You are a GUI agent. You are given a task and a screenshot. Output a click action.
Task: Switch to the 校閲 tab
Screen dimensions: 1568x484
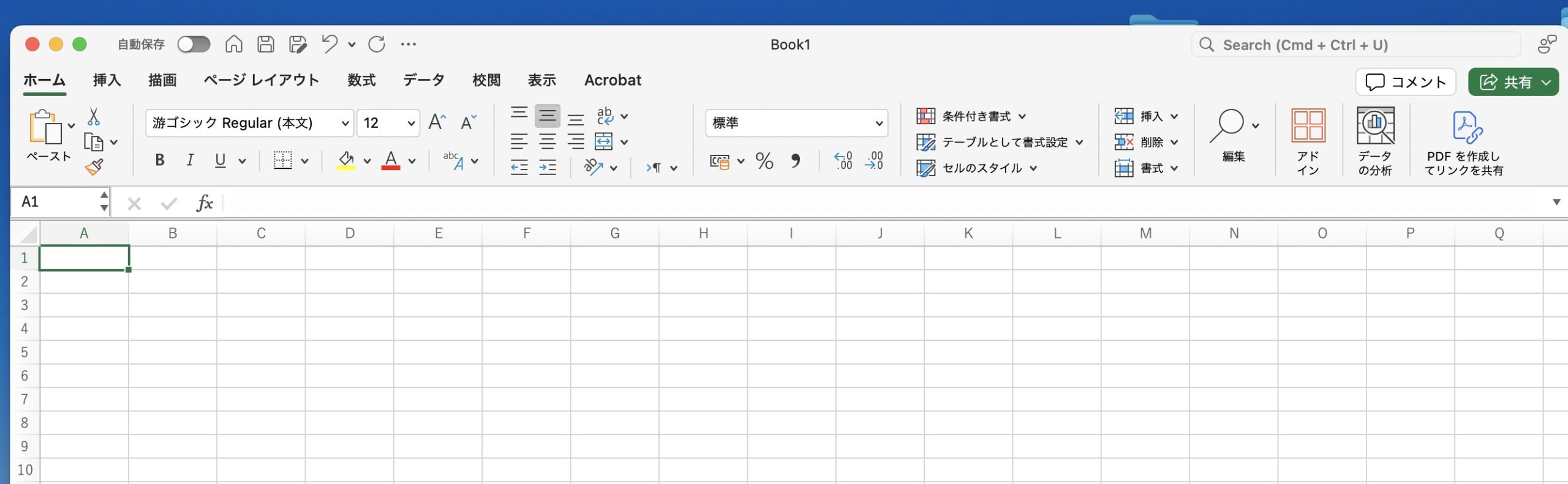click(x=486, y=80)
